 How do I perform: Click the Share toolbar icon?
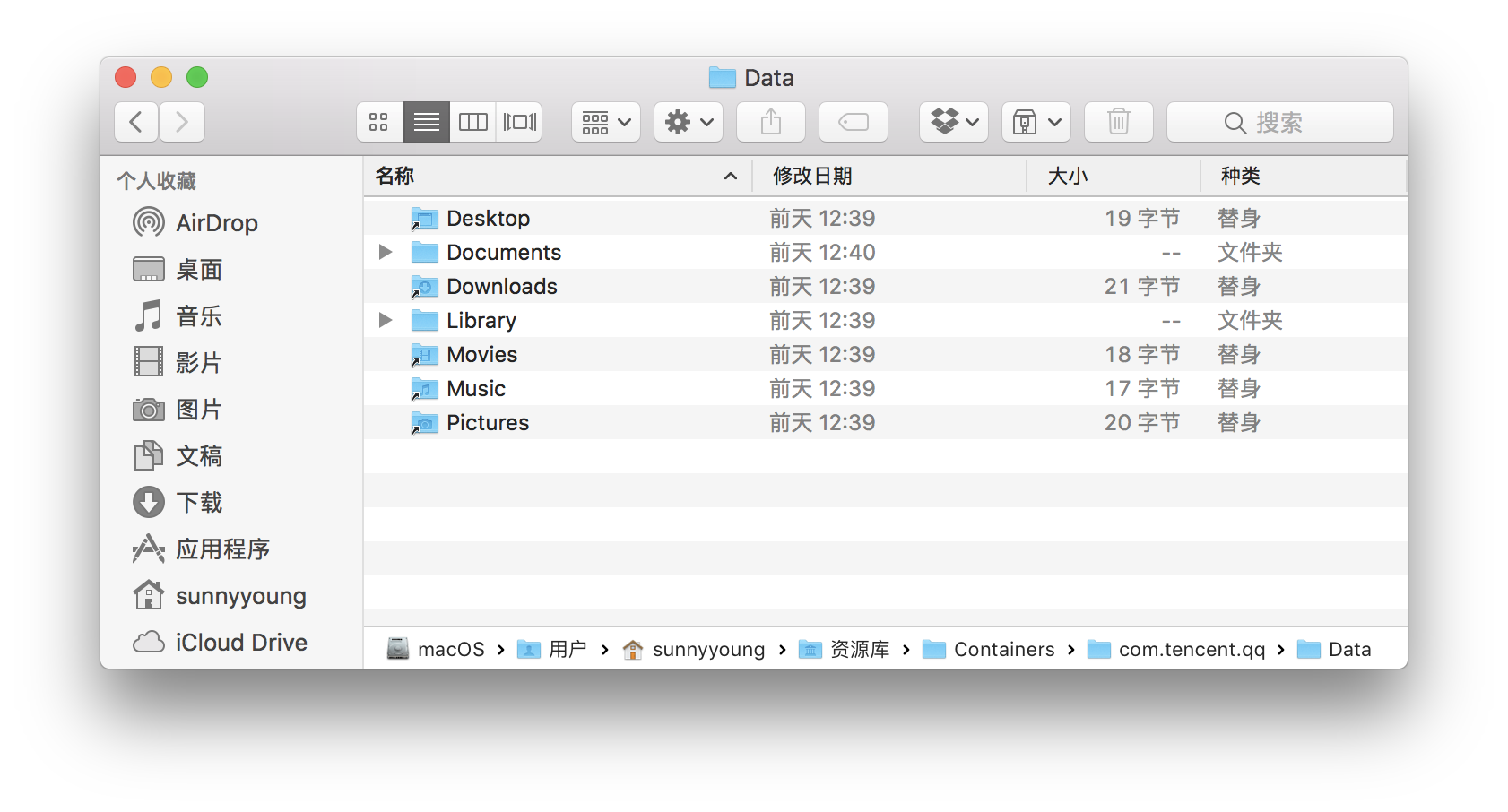pyautogui.click(x=770, y=122)
